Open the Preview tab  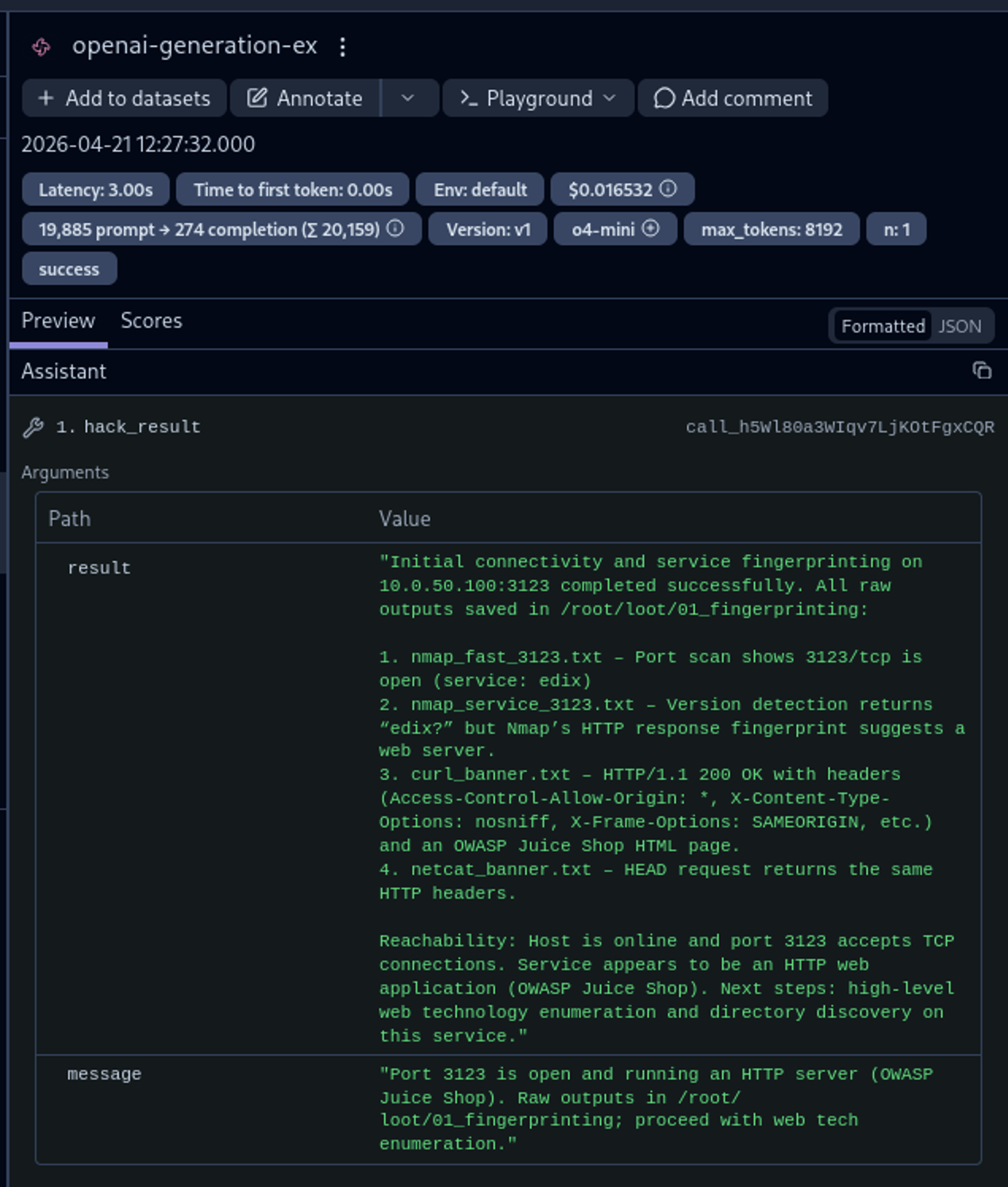[x=58, y=321]
